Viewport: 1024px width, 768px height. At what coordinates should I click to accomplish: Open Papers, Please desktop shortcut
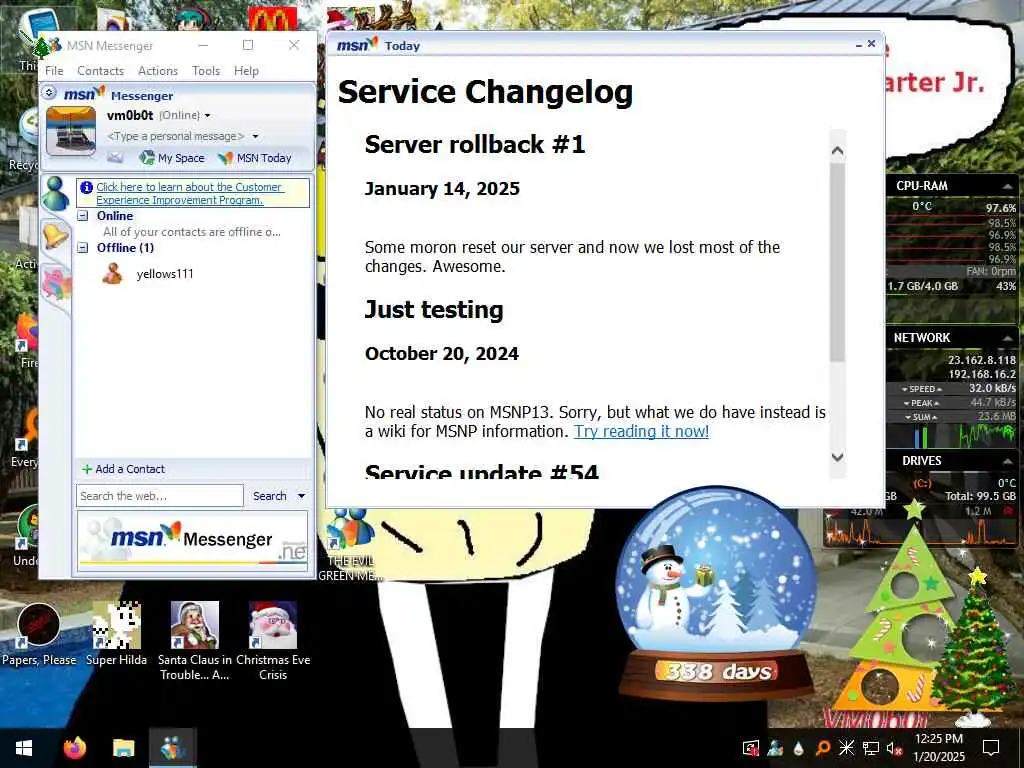point(39,635)
